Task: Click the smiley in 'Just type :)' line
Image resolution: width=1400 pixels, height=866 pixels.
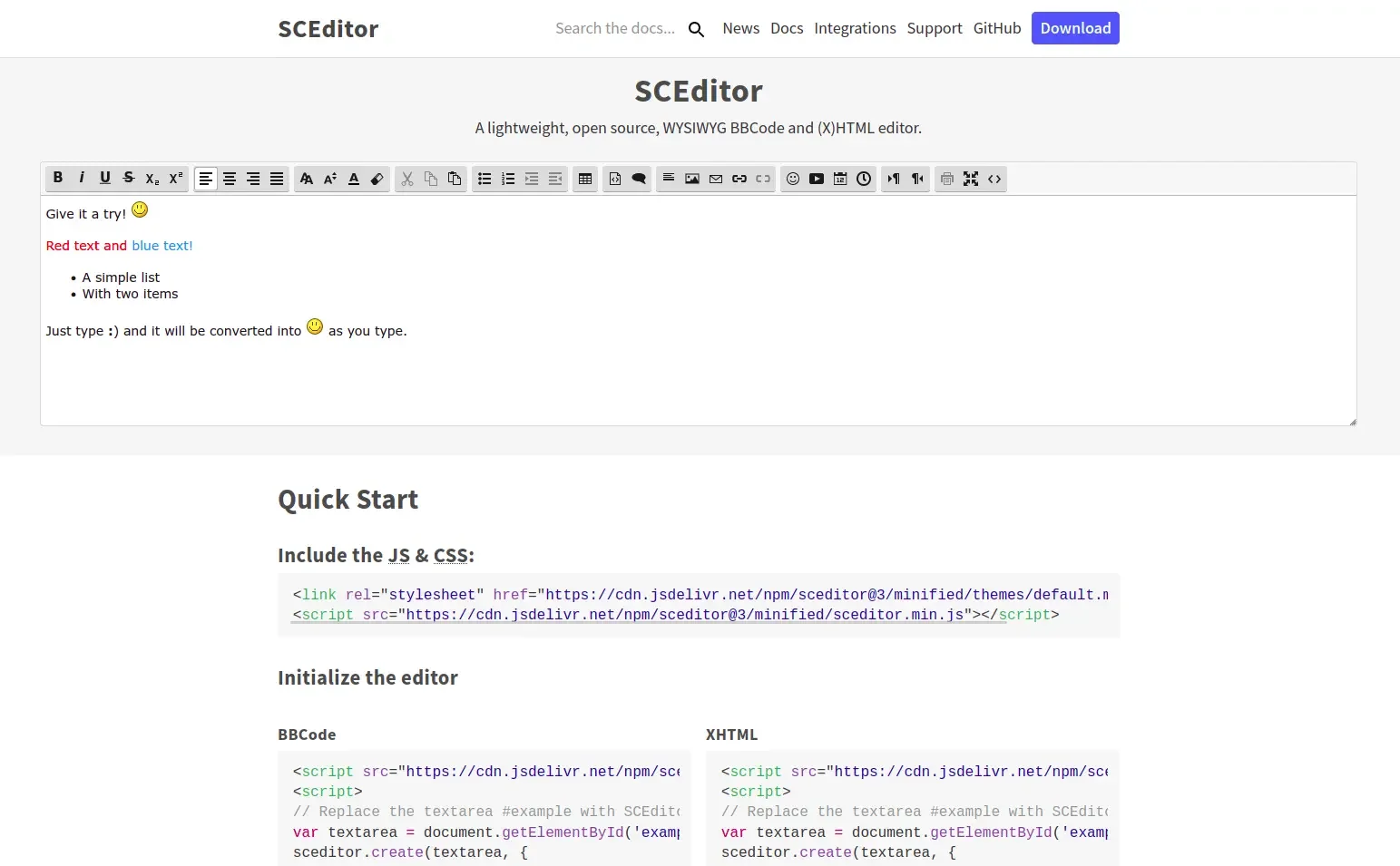Action: coord(315,326)
